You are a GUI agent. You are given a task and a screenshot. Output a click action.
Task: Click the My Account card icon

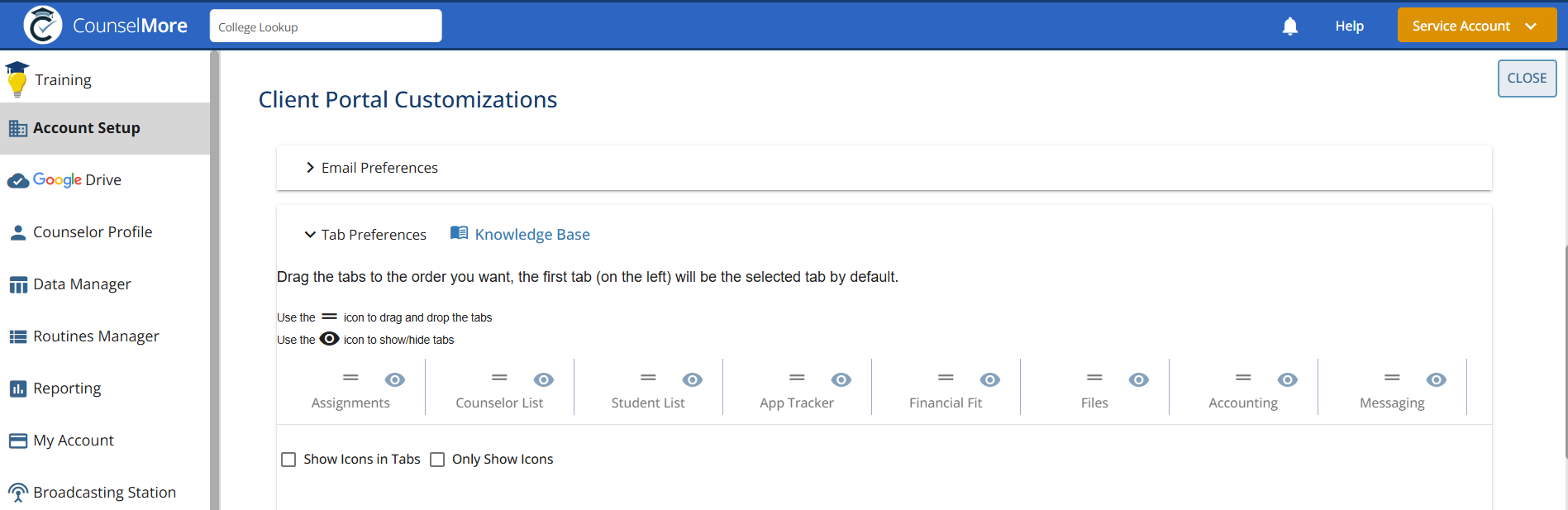pos(17,441)
